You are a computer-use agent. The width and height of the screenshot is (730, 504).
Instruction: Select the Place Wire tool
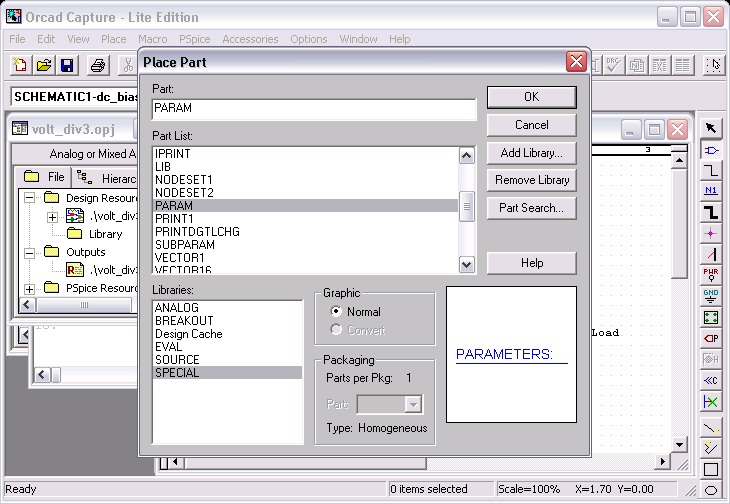711,170
